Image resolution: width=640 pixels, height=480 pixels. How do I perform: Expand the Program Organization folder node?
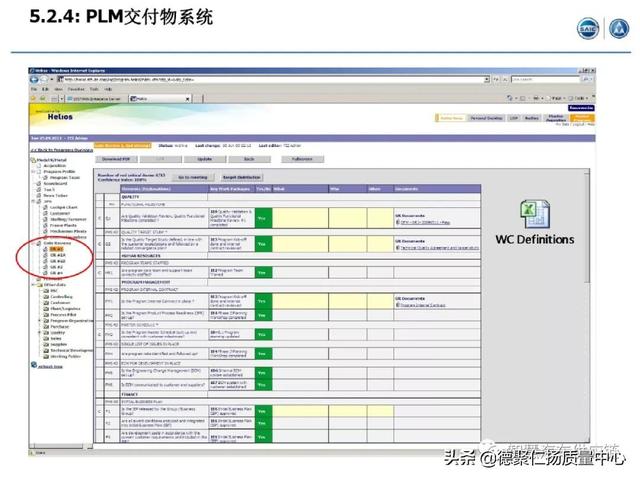pos(40,321)
